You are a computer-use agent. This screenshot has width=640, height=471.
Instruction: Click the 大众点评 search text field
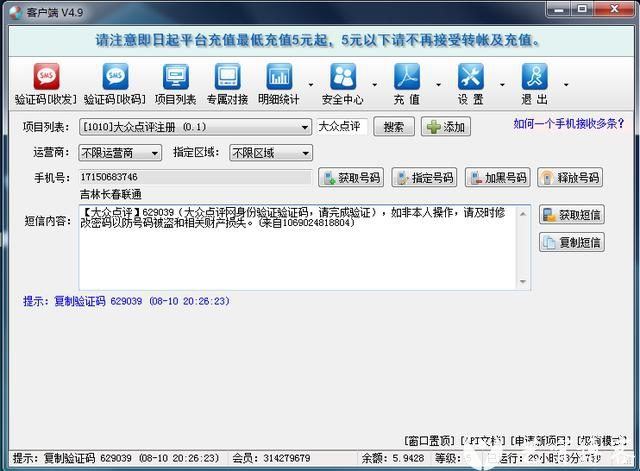pos(342,126)
